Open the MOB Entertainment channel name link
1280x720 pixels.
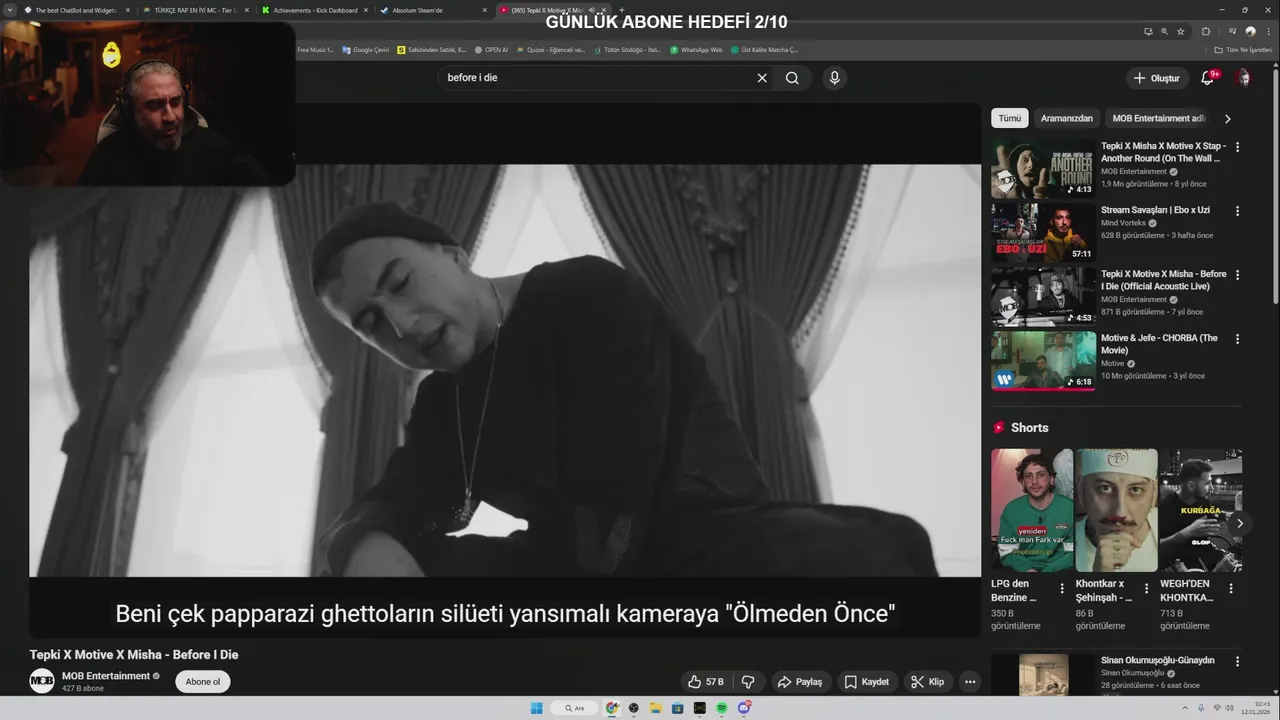pyautogui.click(x=106, y=676)
